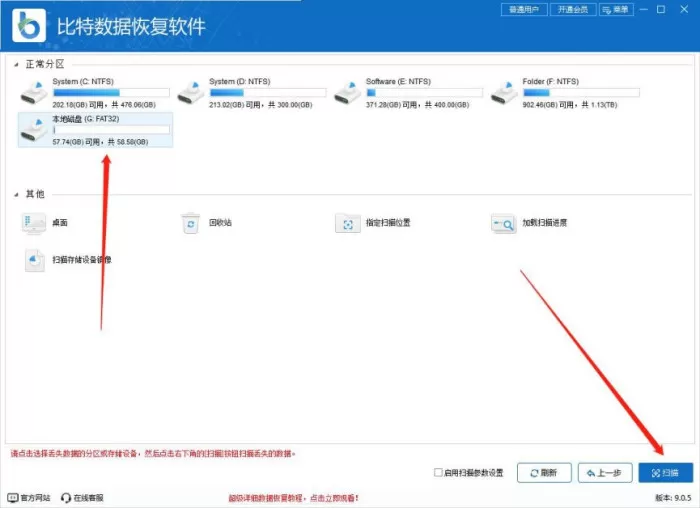Image resolution: width=700 pixels, height=508 pixels.
Task: Click the blue 扫描 scan button
Action: tap(666, 473)
